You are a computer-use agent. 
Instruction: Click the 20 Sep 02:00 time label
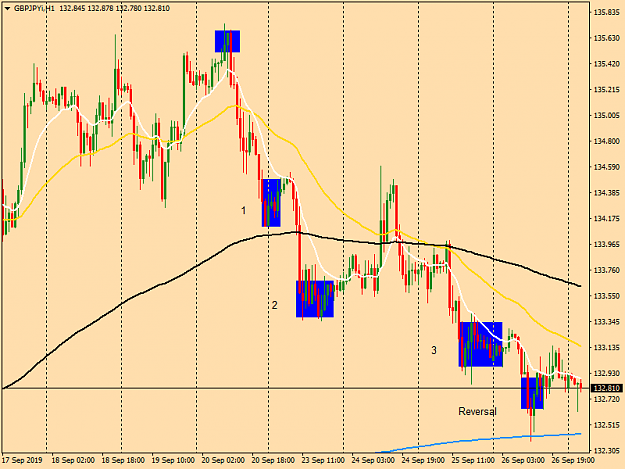[x=223, y=460]
